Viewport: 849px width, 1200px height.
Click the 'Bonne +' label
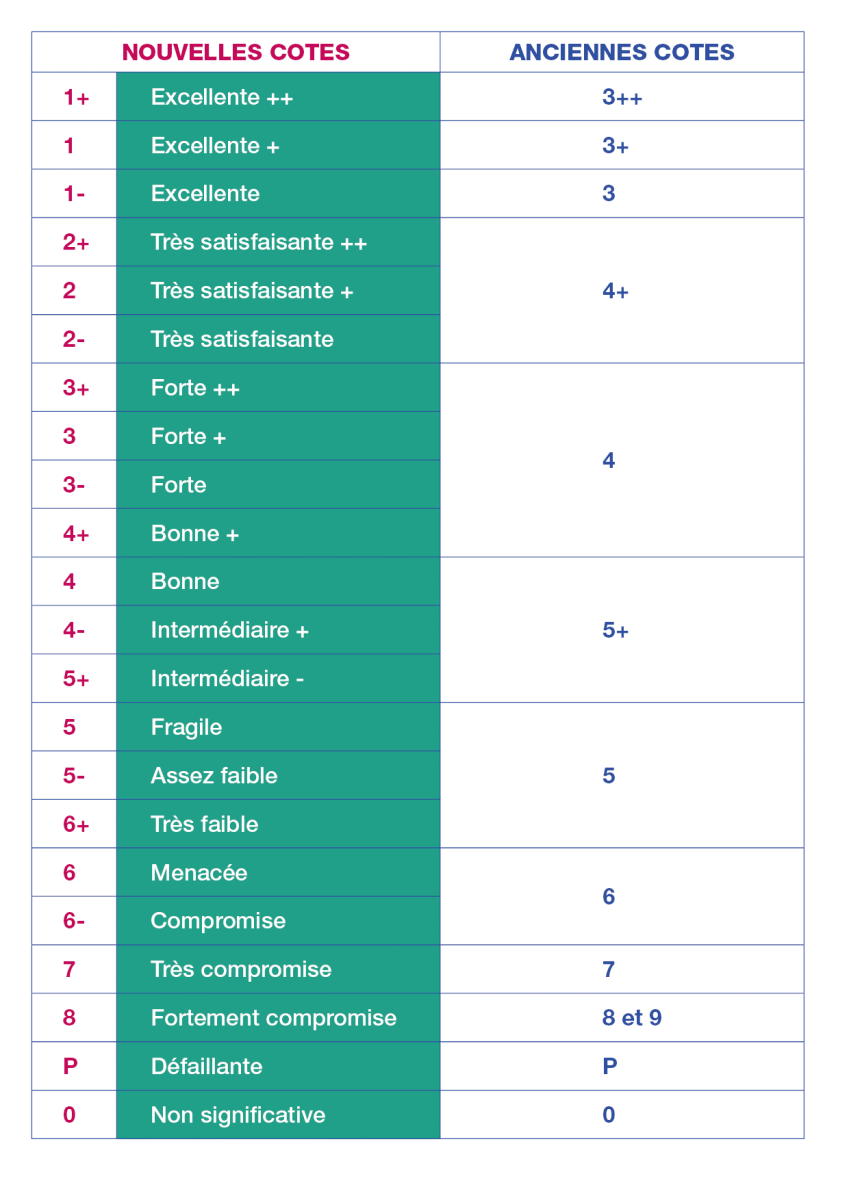tap(195, 534)
